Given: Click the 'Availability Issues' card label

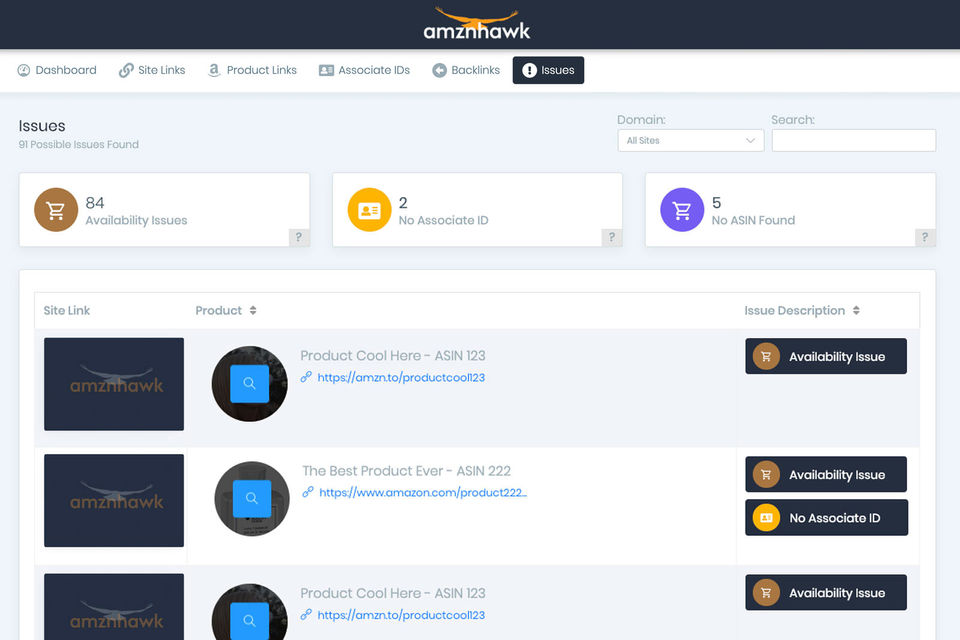Looking at the screenshot, I should coord(137,220).
